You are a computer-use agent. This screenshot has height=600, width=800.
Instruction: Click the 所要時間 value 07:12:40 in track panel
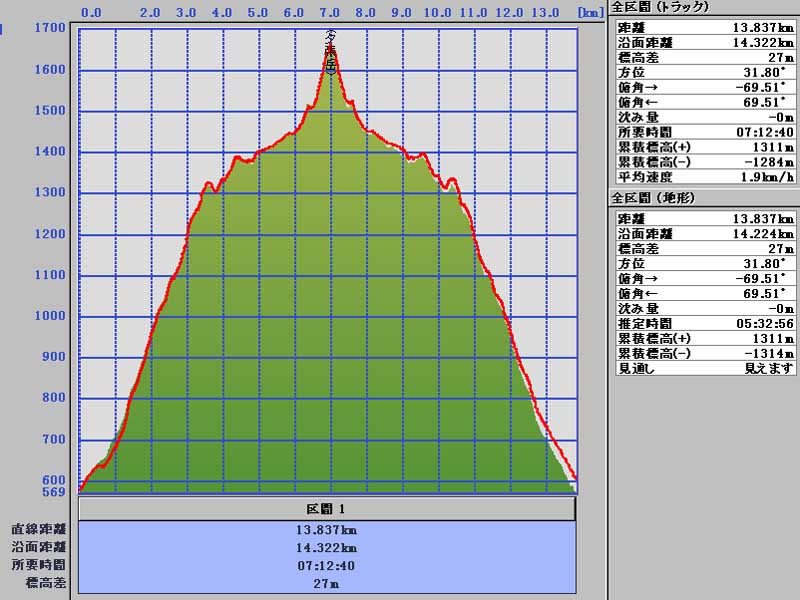(765, 131)
